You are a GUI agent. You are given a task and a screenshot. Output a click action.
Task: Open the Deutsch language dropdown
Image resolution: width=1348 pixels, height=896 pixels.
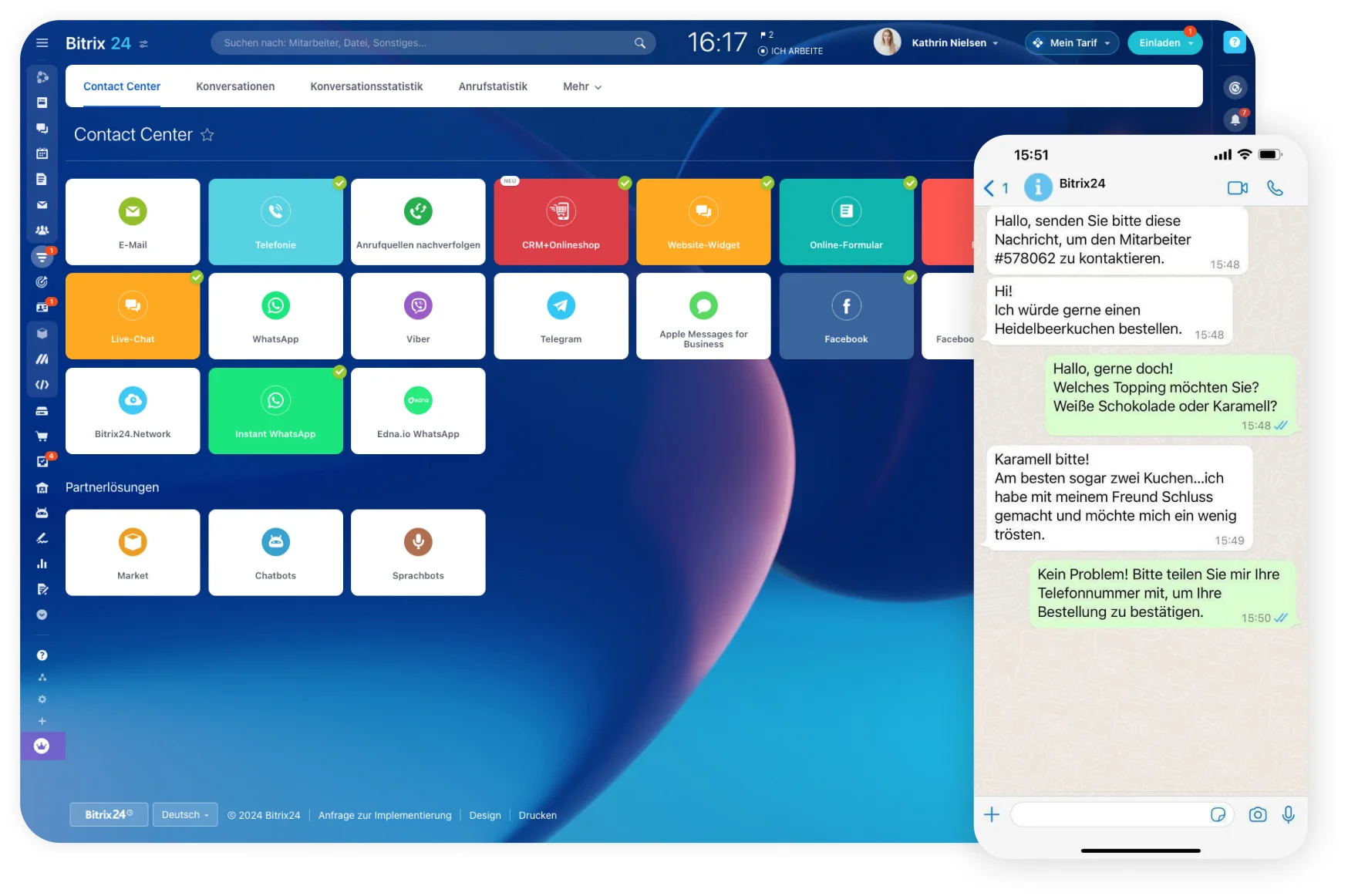(185, 815)
